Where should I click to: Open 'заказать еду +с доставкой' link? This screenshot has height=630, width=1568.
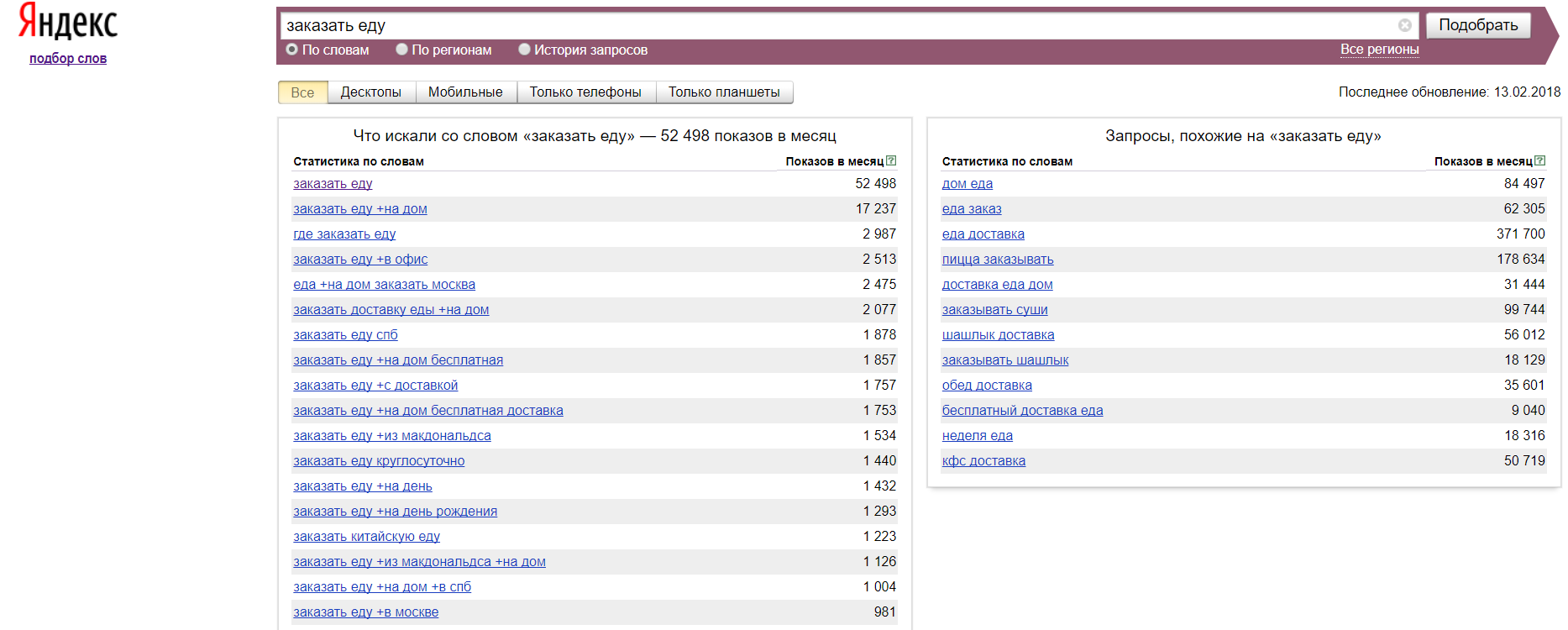tap(375, 386)
